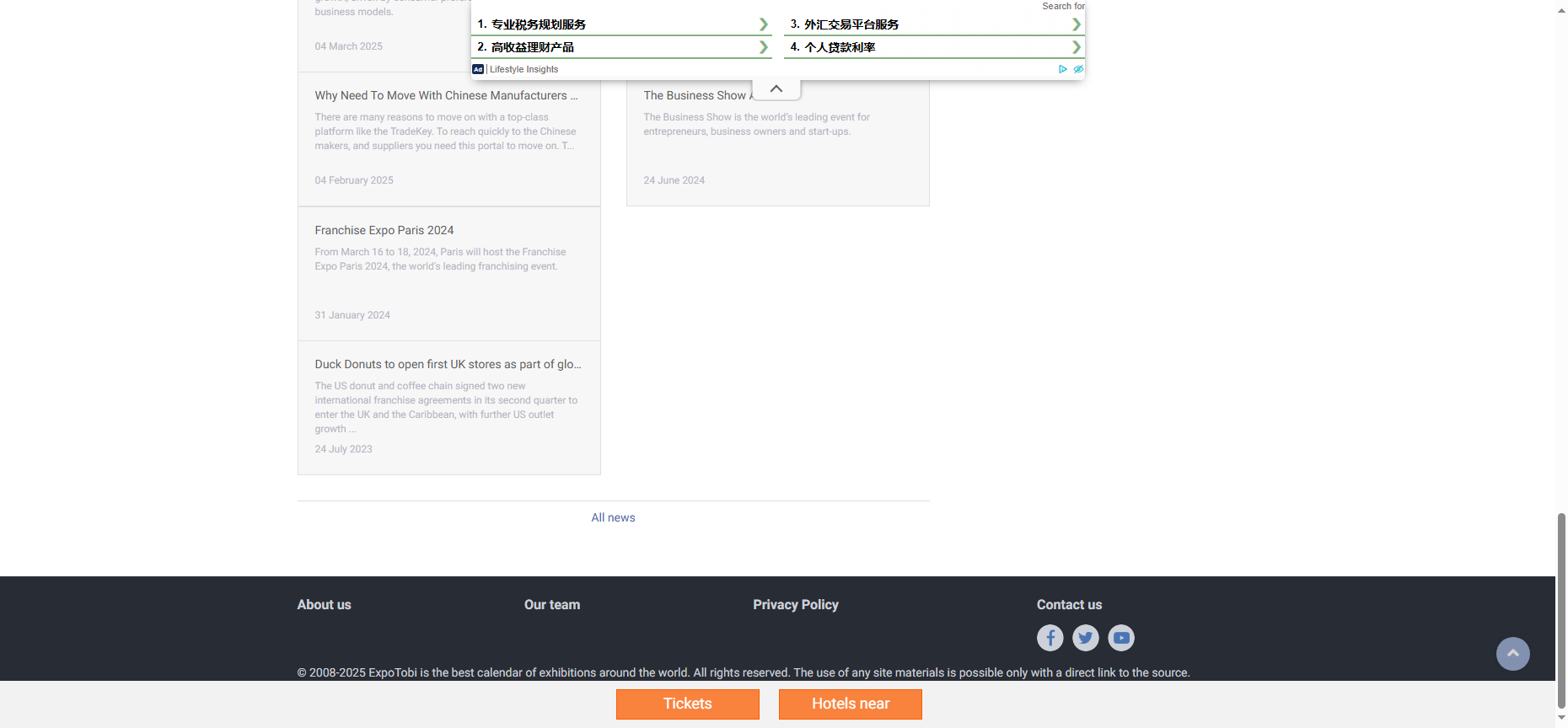Open the YouTube social icon
This screenshot has width=1568, height=728.
[x=1120, y=638]
